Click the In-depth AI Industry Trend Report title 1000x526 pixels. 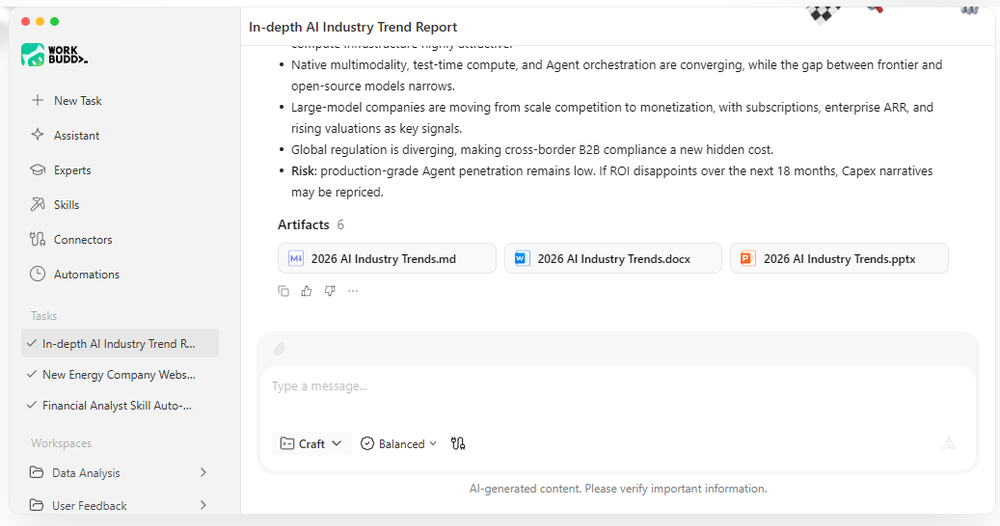click(353, 27)
